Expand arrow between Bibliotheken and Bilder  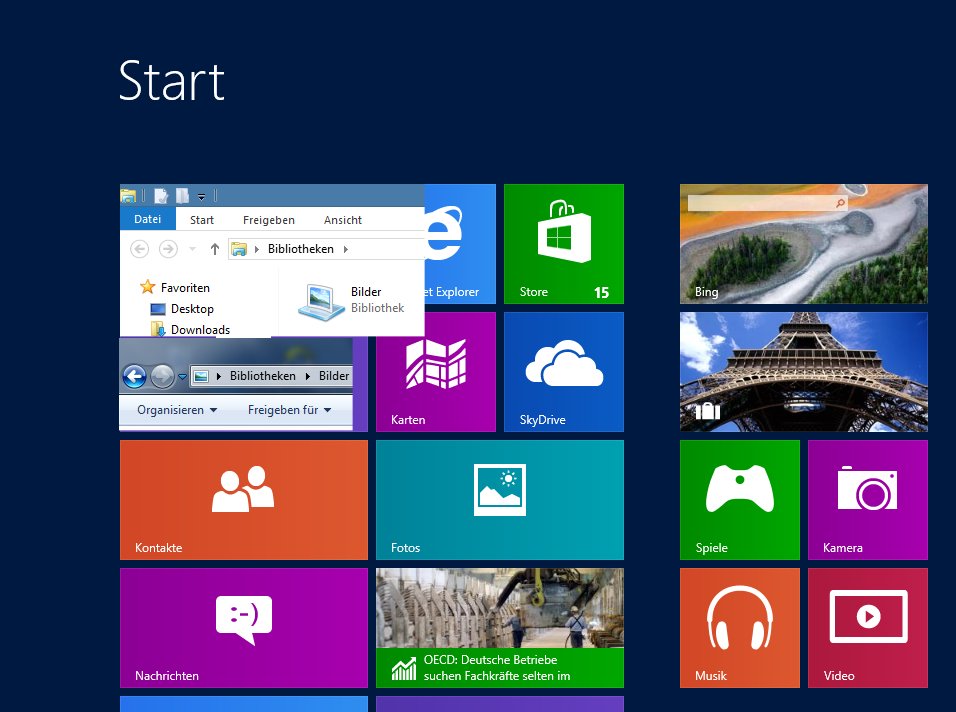click(x=307, y=376)
